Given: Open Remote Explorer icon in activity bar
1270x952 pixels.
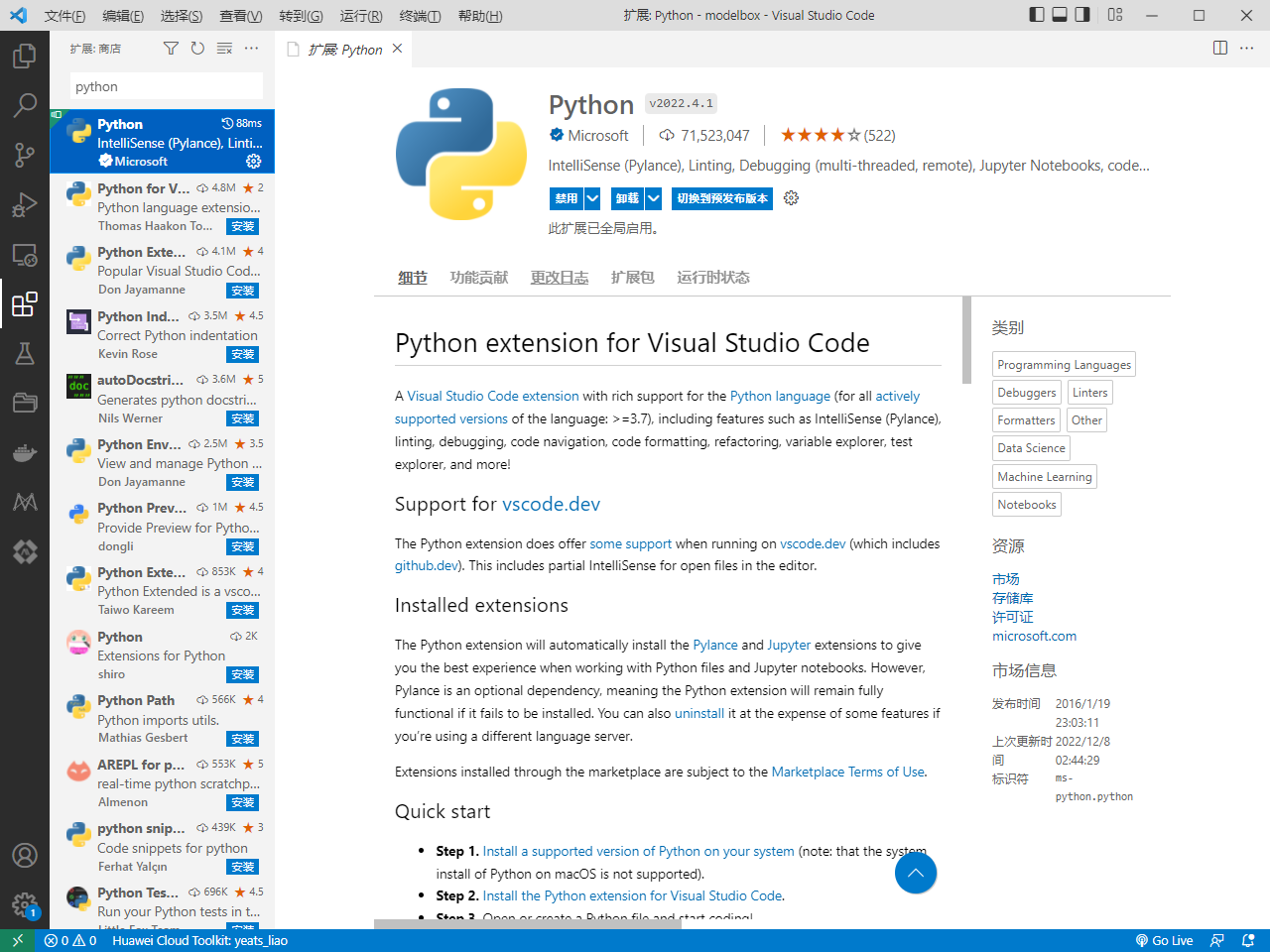Looking at the screenshot, I should pyautogui.click(x=25, y=255).
